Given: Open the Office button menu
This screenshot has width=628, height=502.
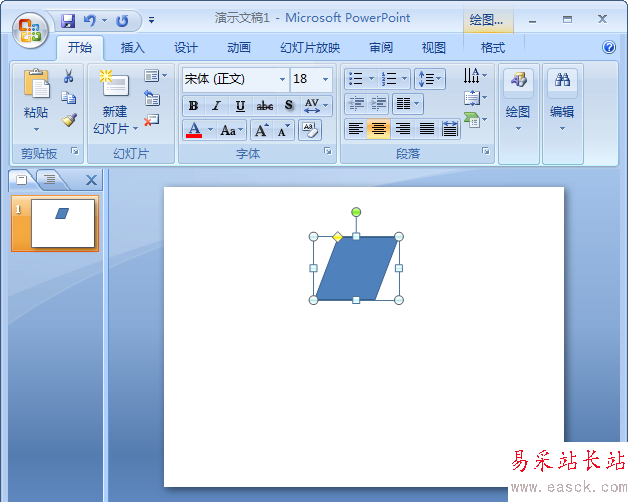Looking at the screenshot, I should click(30, 30).
